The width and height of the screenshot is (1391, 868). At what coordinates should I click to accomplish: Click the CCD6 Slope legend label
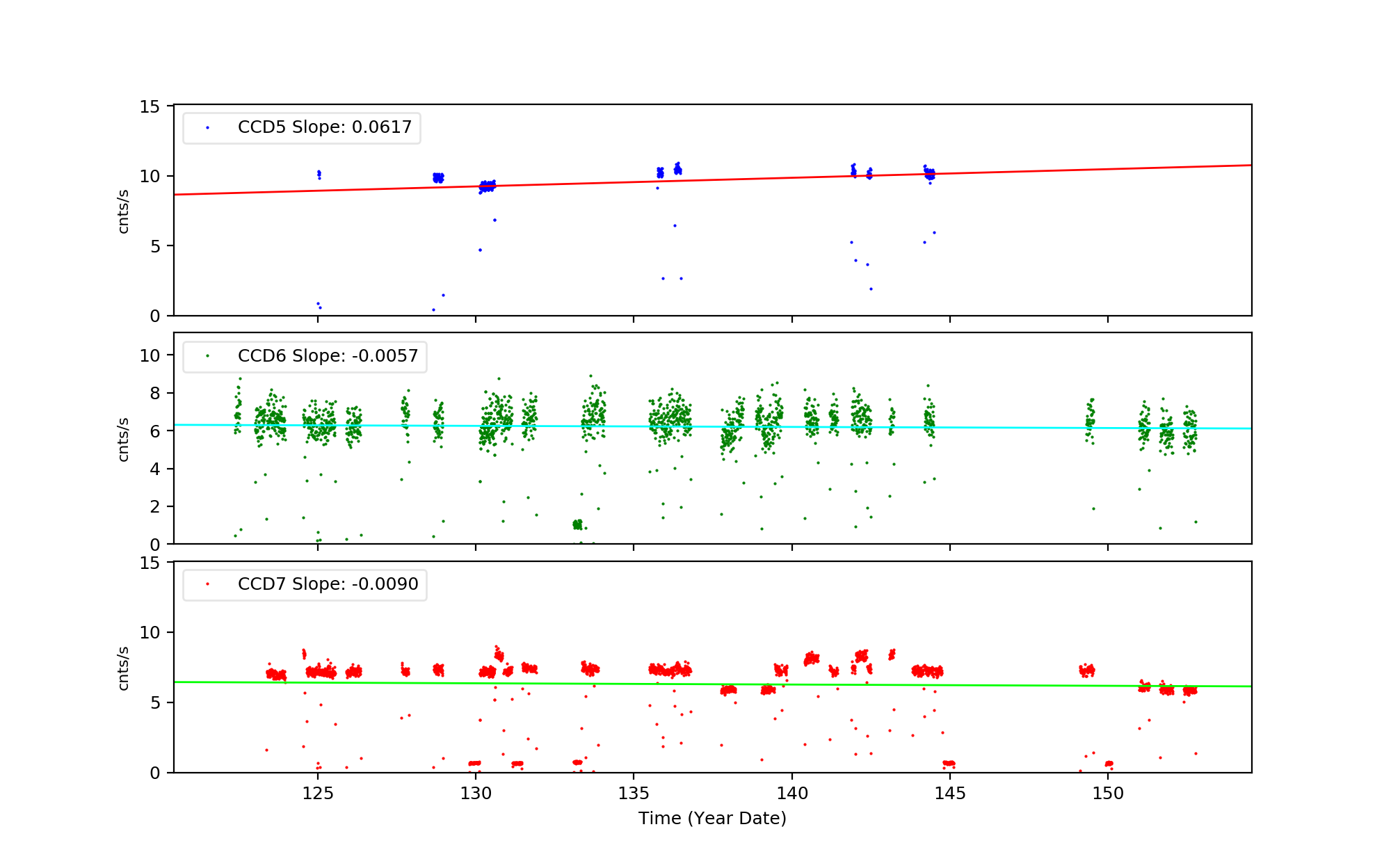(x=328, y=356)
